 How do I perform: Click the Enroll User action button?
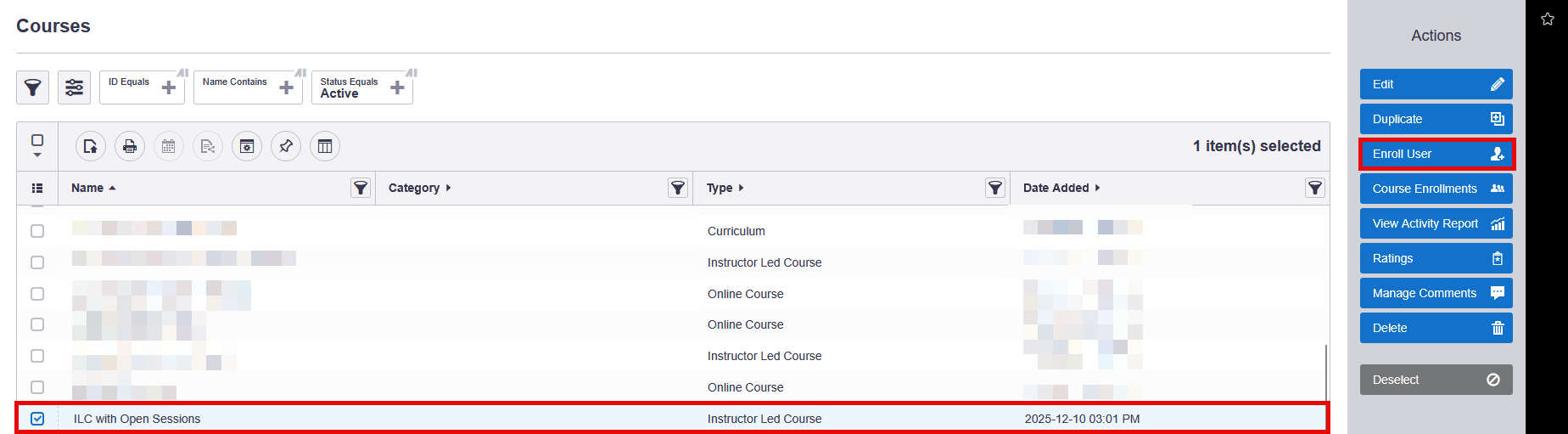[1436, 154]
